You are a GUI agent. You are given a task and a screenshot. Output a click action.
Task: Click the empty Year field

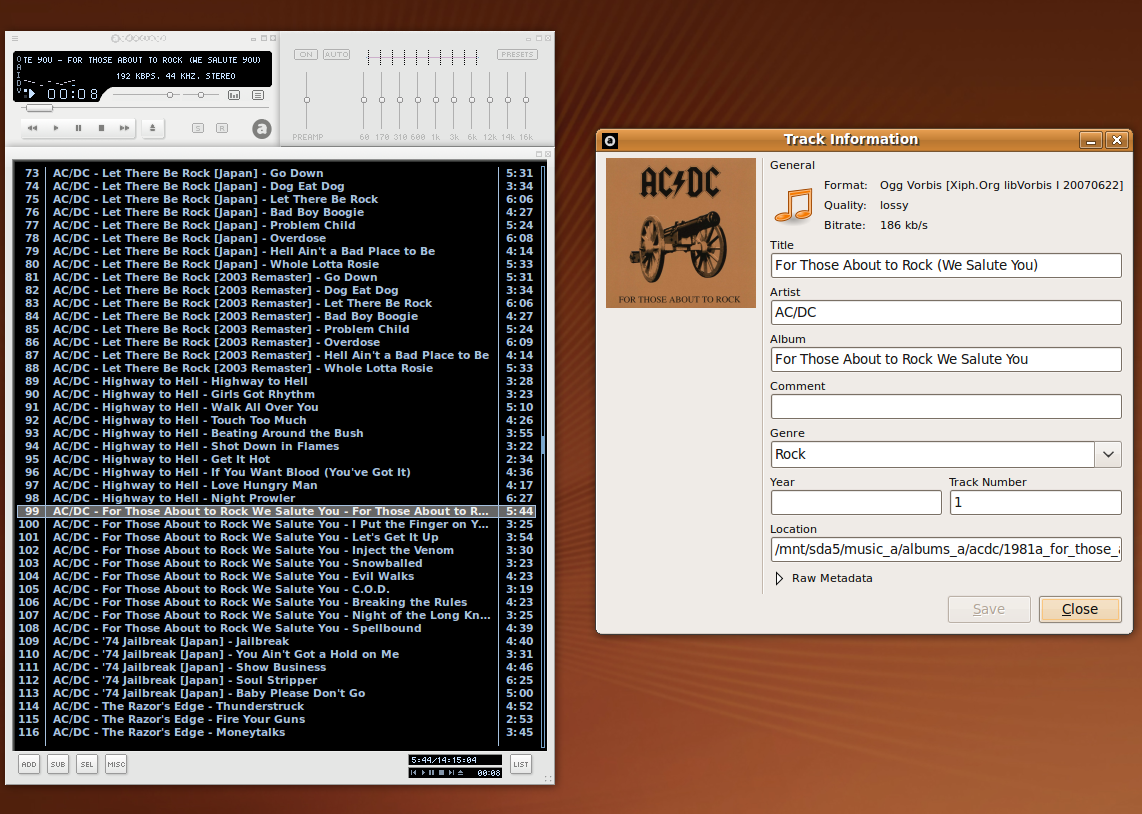(x=856, y=502)
